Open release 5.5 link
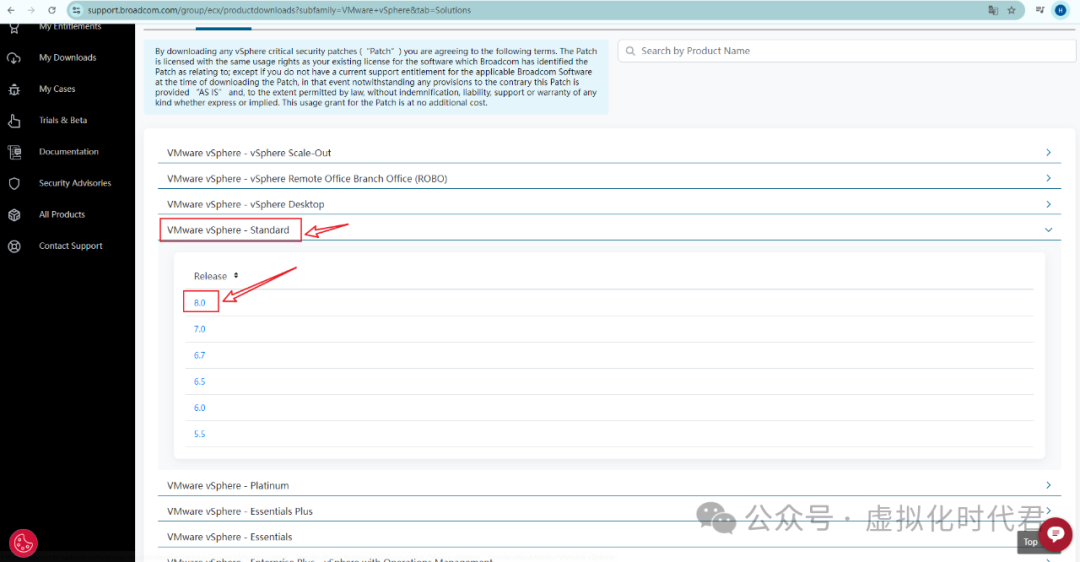1080x562 pixels. pyautogui.click(x=200, y=433)
